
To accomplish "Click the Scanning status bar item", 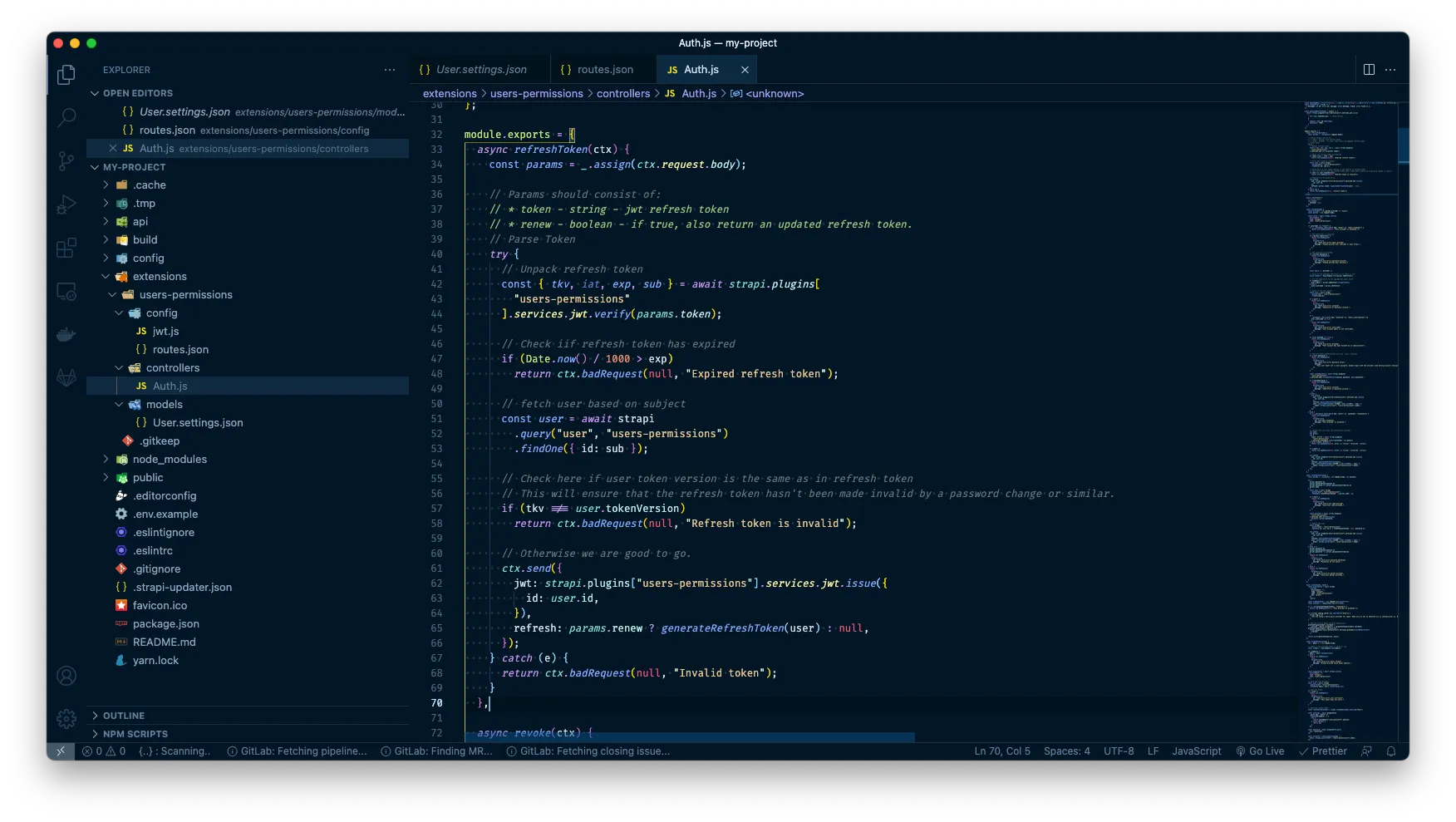I will coord(175,751).
